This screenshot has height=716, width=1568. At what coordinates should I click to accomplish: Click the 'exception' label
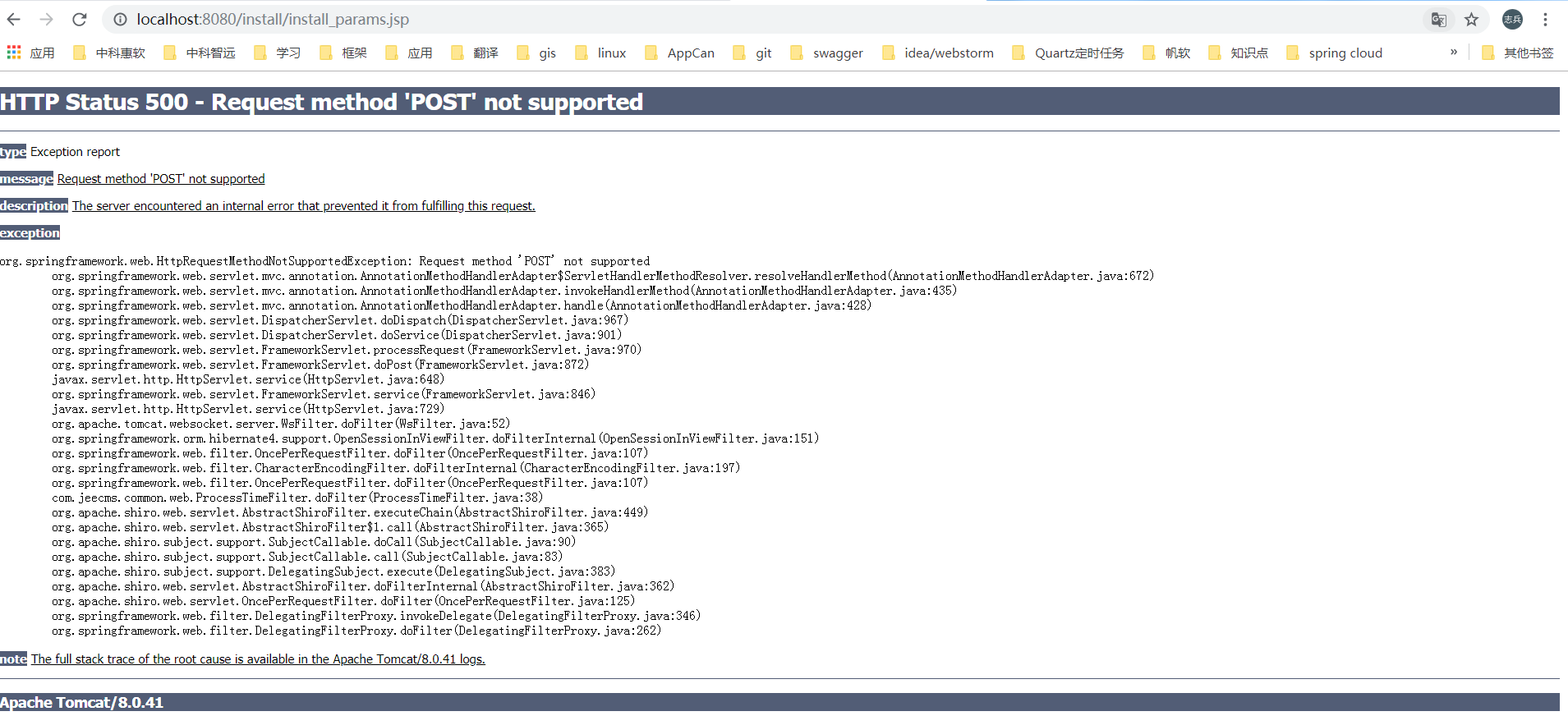click(30, 233)
